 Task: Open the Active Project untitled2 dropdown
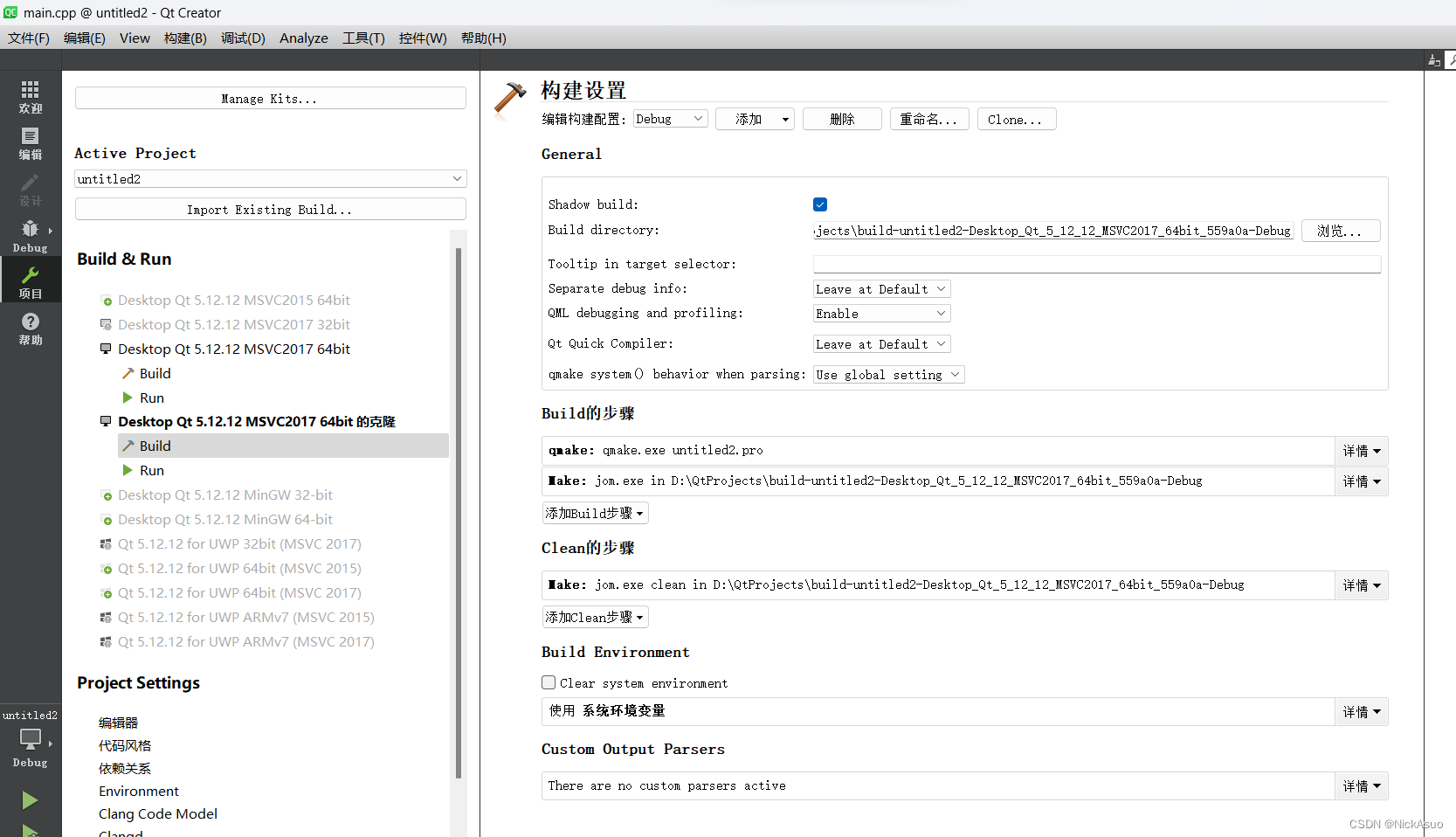click(271, 179)
